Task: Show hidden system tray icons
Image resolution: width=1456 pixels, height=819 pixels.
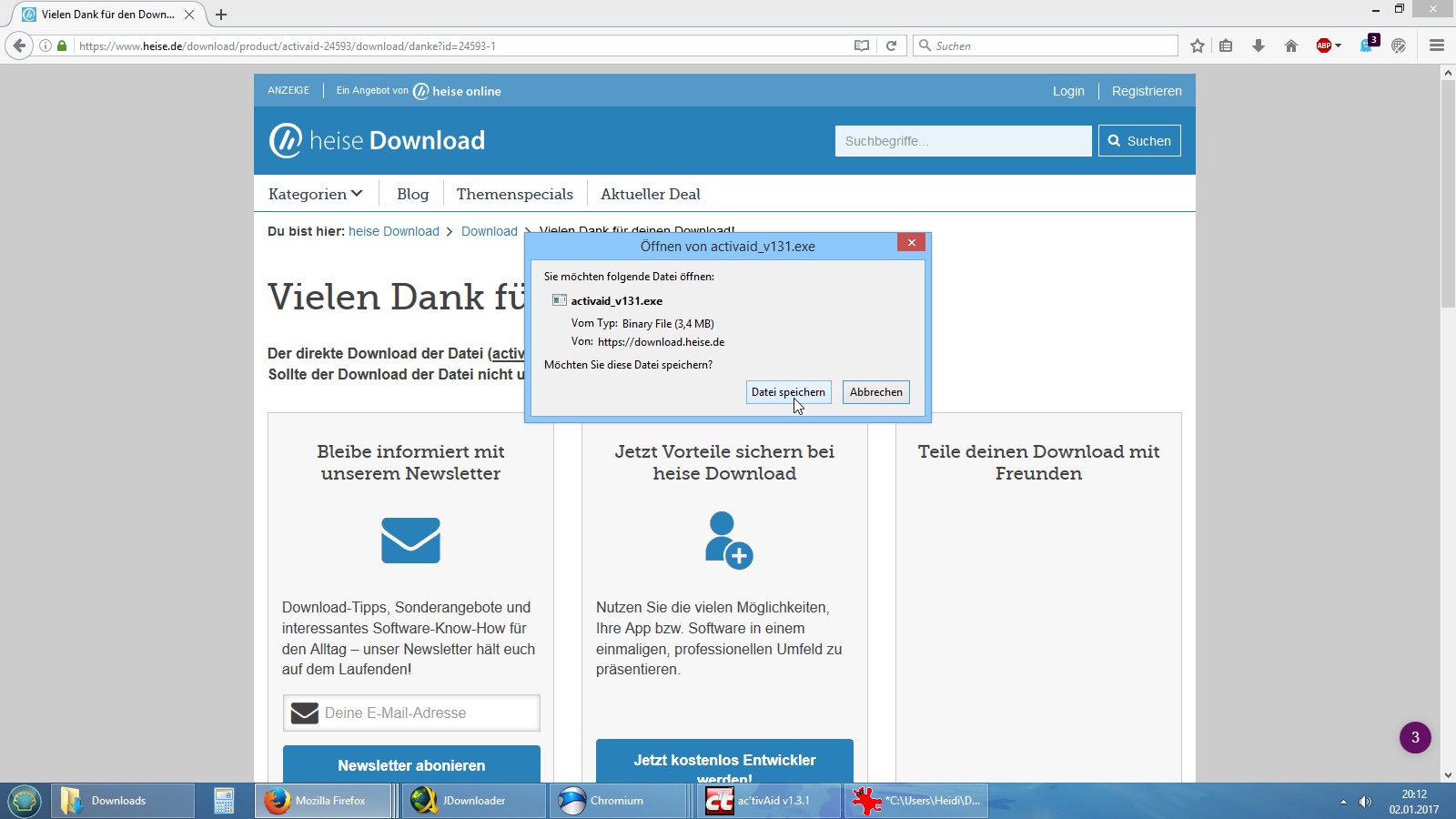Action: point(1343,802)
